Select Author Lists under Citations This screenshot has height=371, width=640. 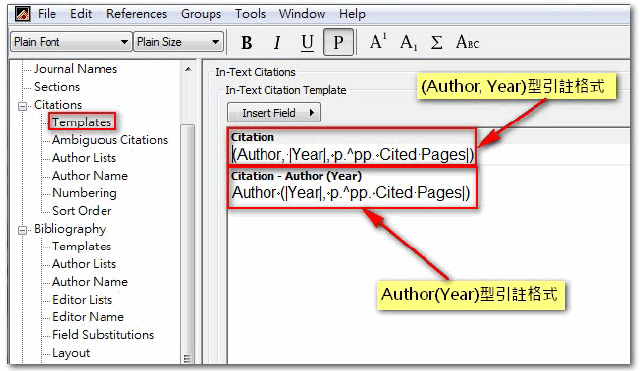tap(84, 158)
